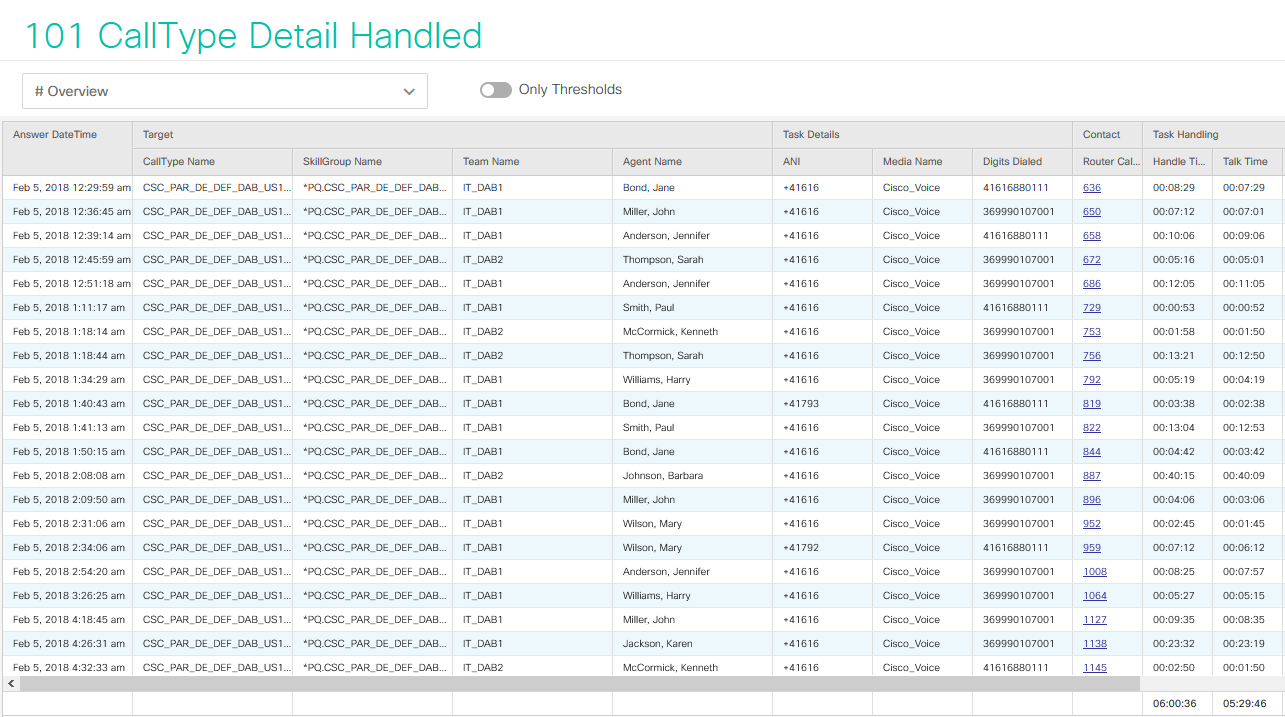1285x717 pixels.
Task: Click the Media Name column header
Action: tap(922, 162)
